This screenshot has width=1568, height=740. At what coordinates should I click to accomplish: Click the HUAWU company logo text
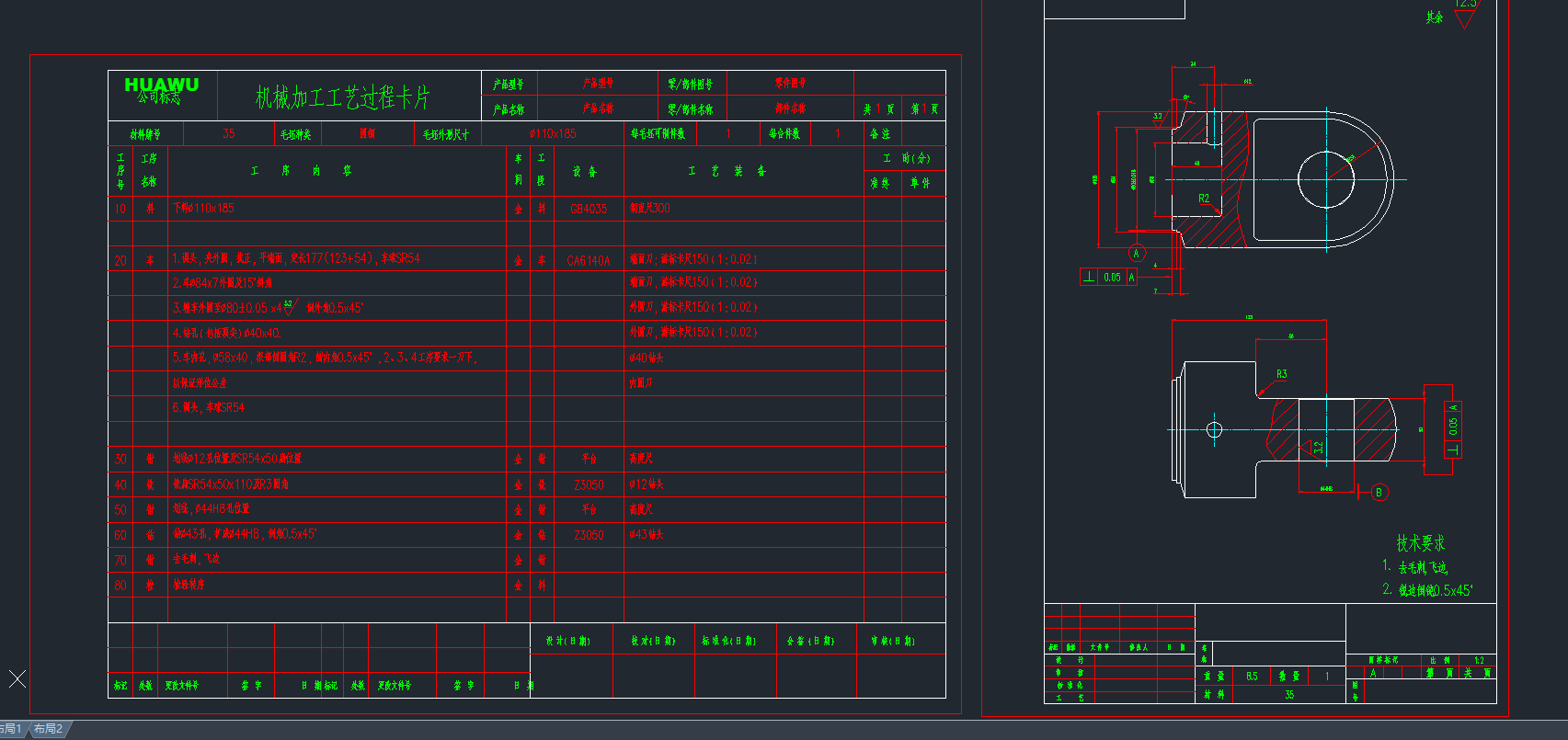pyautogui.click(x=161, y=85)
